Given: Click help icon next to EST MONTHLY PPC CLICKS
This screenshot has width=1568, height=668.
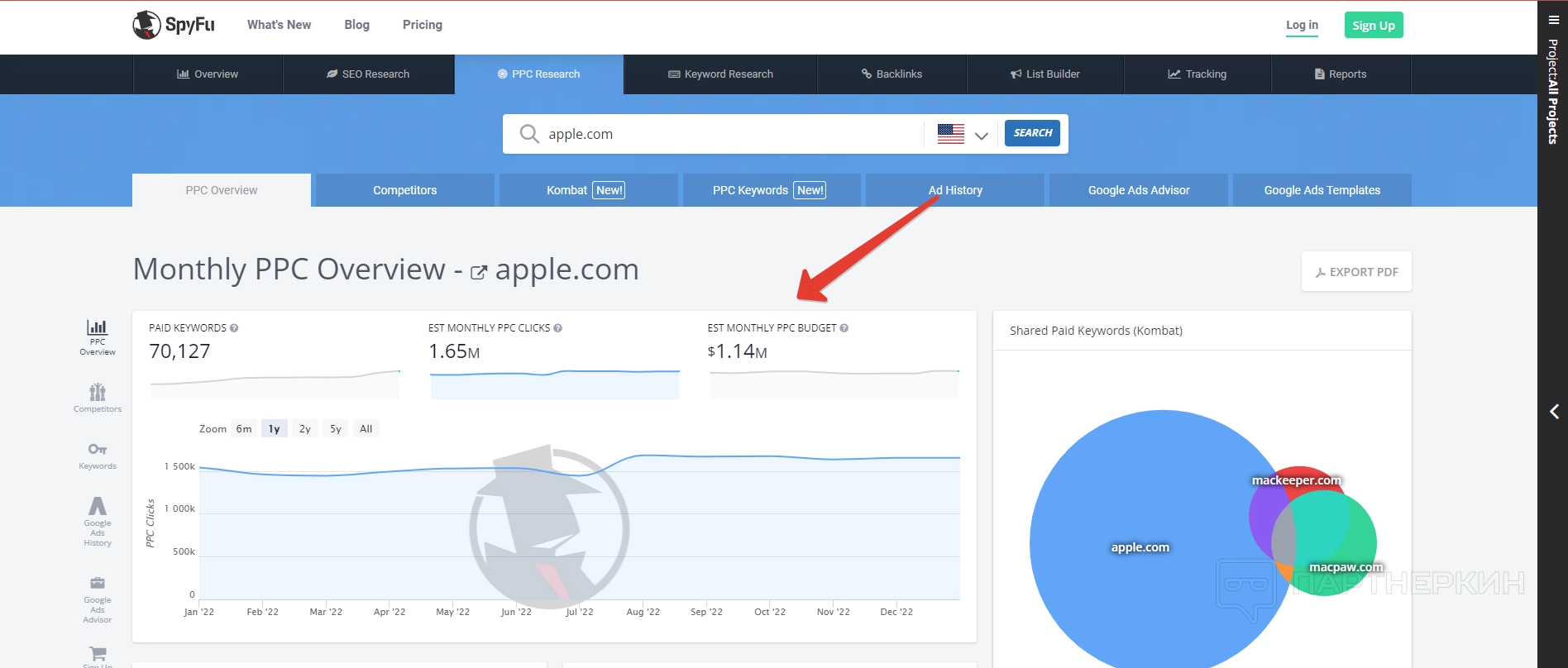Looking at the screenshot, I should point(558,328).
